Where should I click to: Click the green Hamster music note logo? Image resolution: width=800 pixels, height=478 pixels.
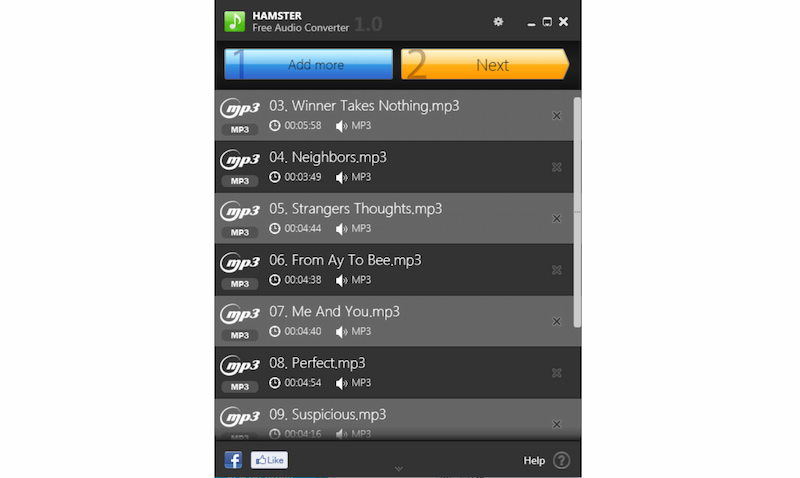[x=235, y=21]
